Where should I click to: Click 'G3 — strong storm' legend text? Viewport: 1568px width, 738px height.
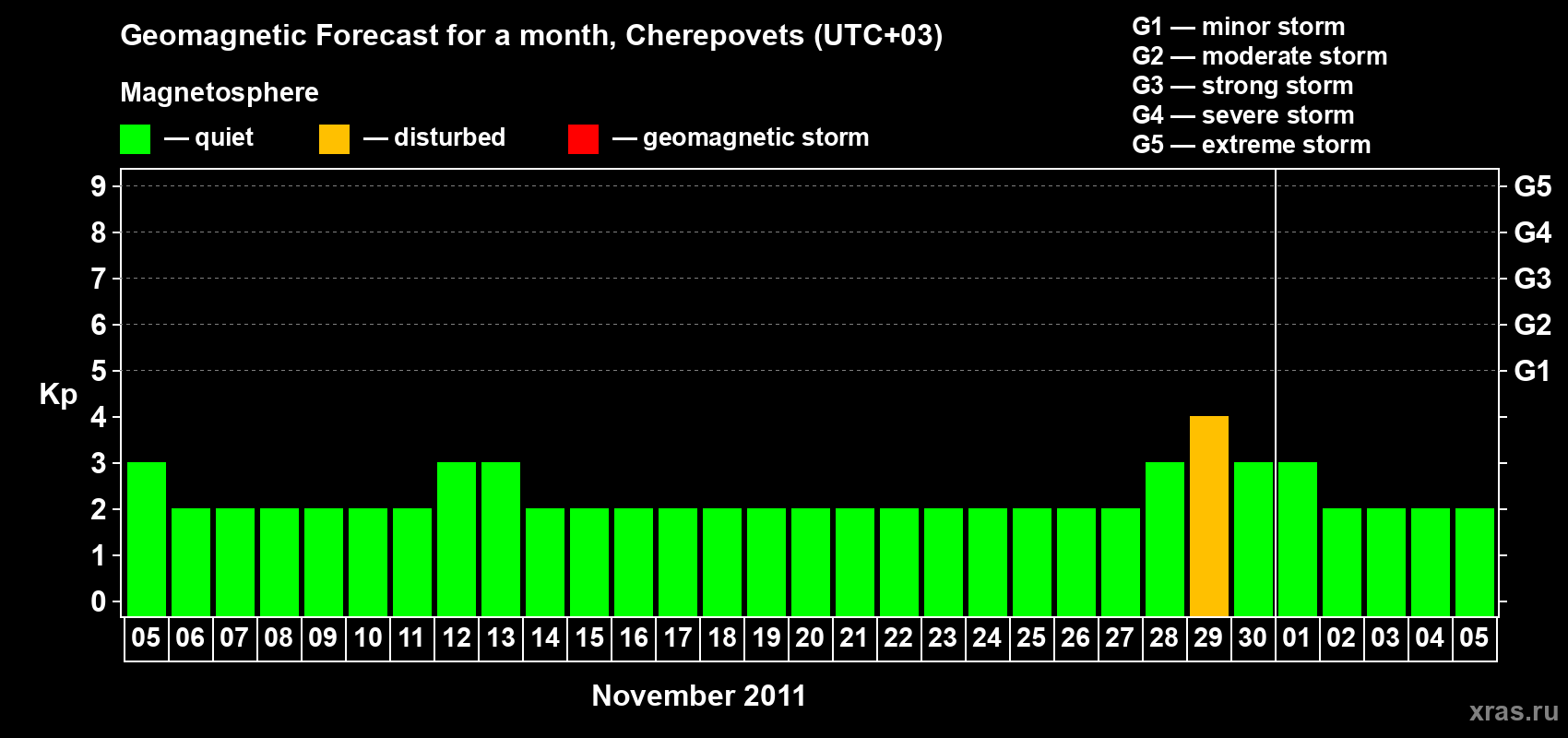(x=1242, y=86)
